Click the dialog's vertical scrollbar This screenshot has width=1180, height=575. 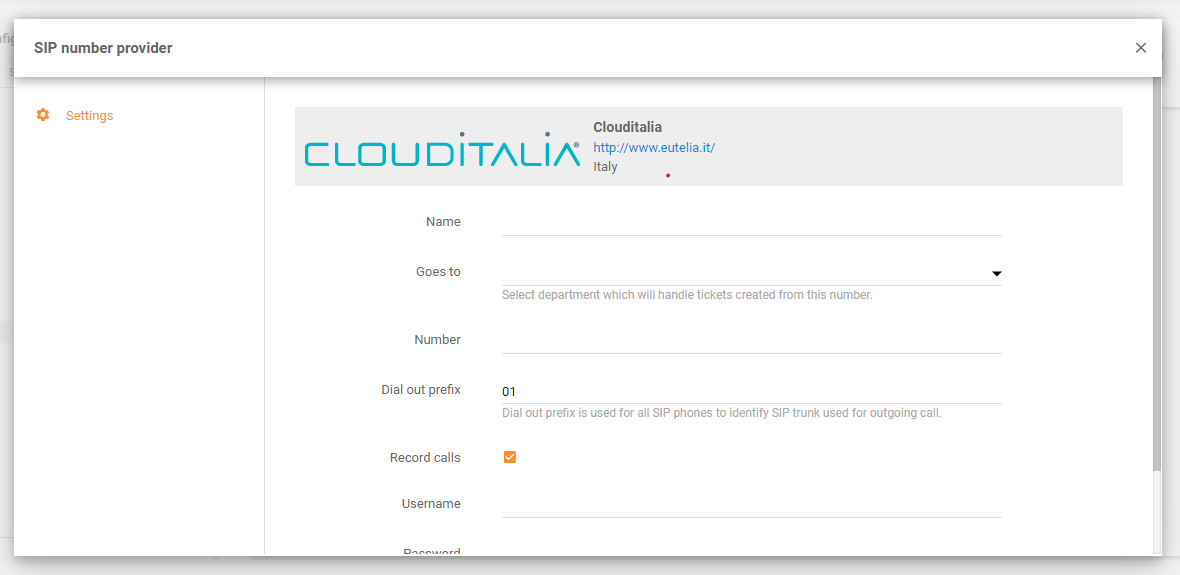click(1157, 300)
